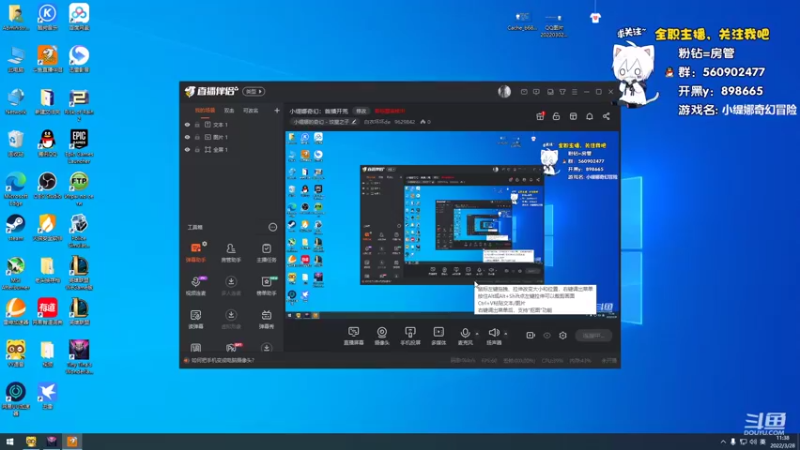Toggle the lock on the 文本 1 source

point(197,124)
